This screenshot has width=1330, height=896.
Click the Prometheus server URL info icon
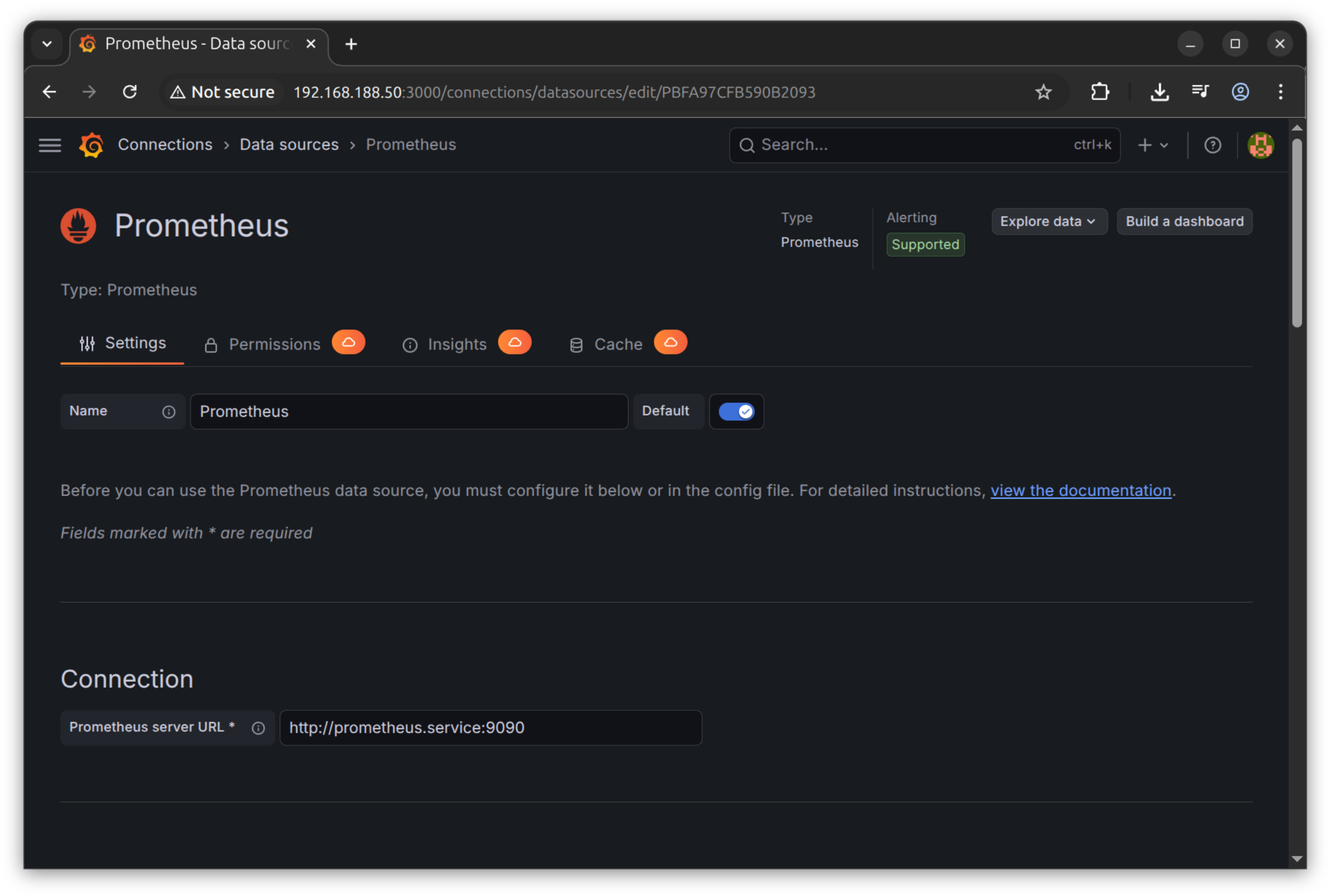click(x=258, y=728)
